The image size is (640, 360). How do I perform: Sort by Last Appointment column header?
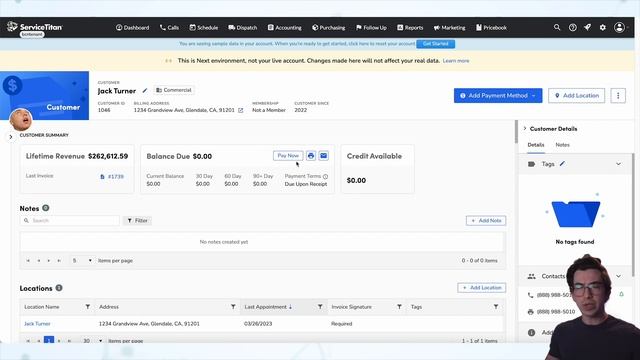tap(268, 307)
